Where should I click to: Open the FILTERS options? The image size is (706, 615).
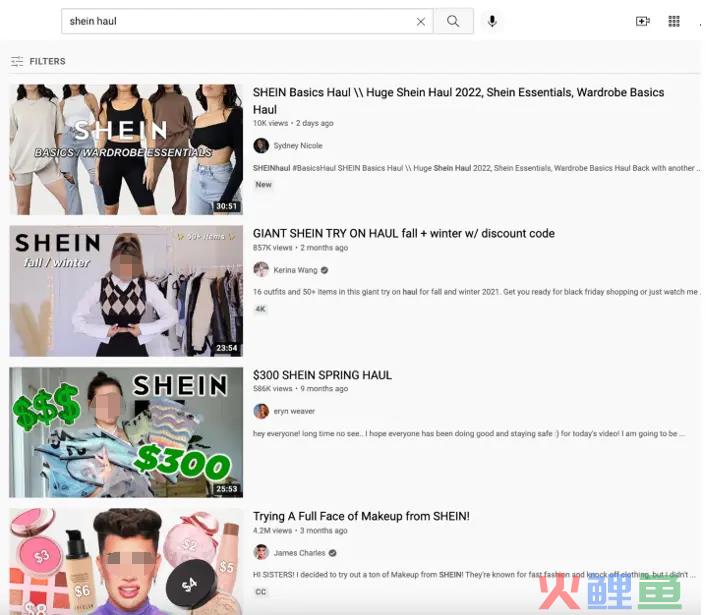point(38,61)
